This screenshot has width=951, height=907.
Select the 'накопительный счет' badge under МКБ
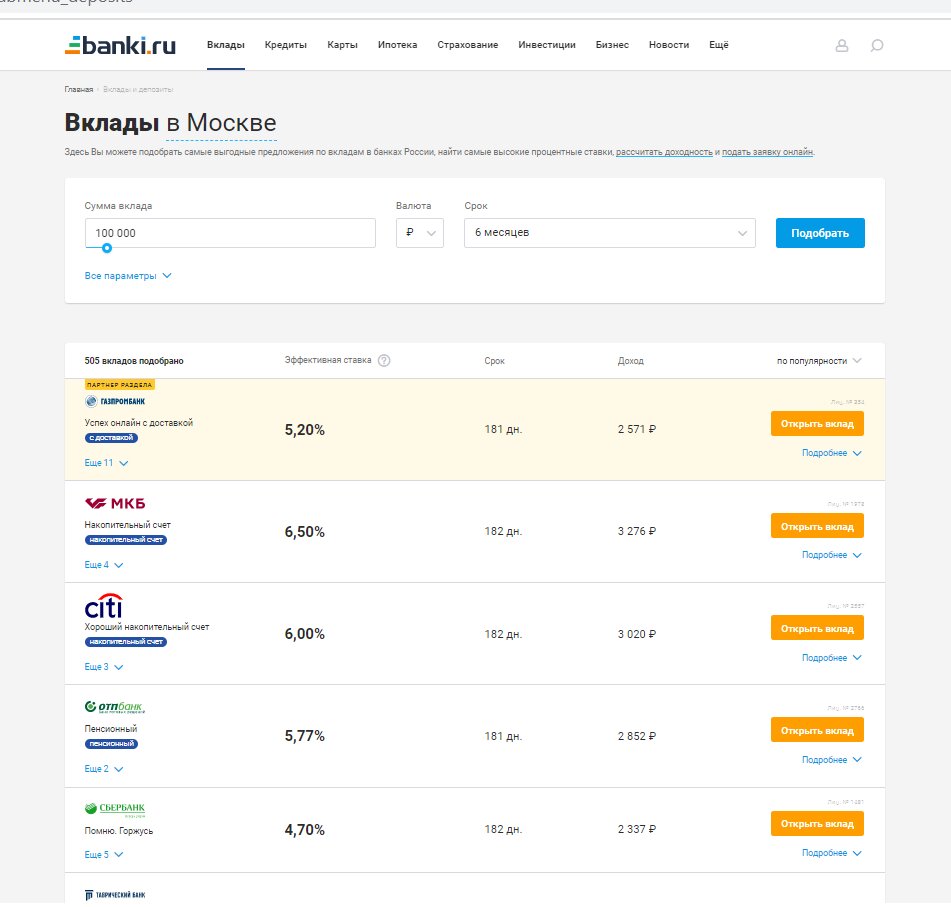(x=126, y=539)
